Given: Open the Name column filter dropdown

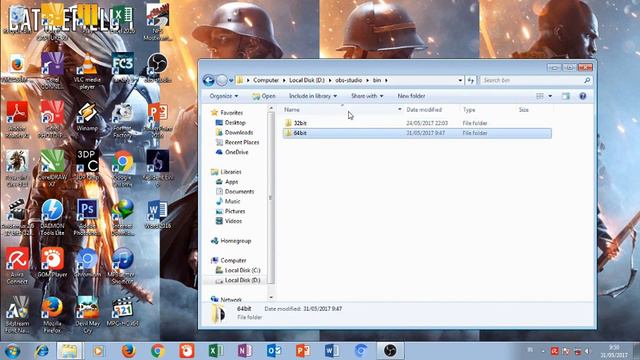Looking at the screenshot, I should tap(400, 109).
